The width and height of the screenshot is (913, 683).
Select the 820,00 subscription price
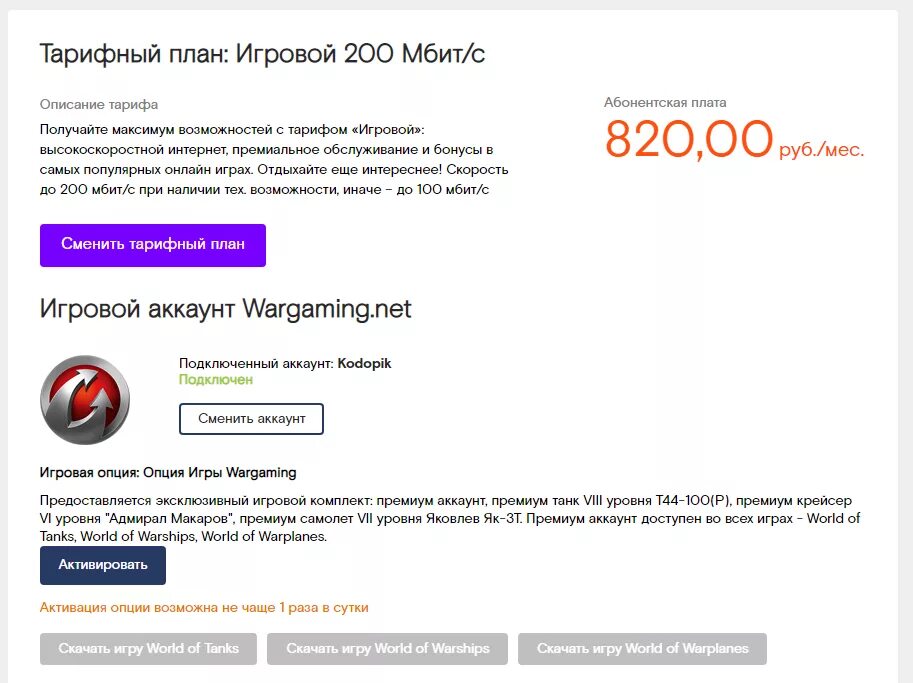(689, 139)
